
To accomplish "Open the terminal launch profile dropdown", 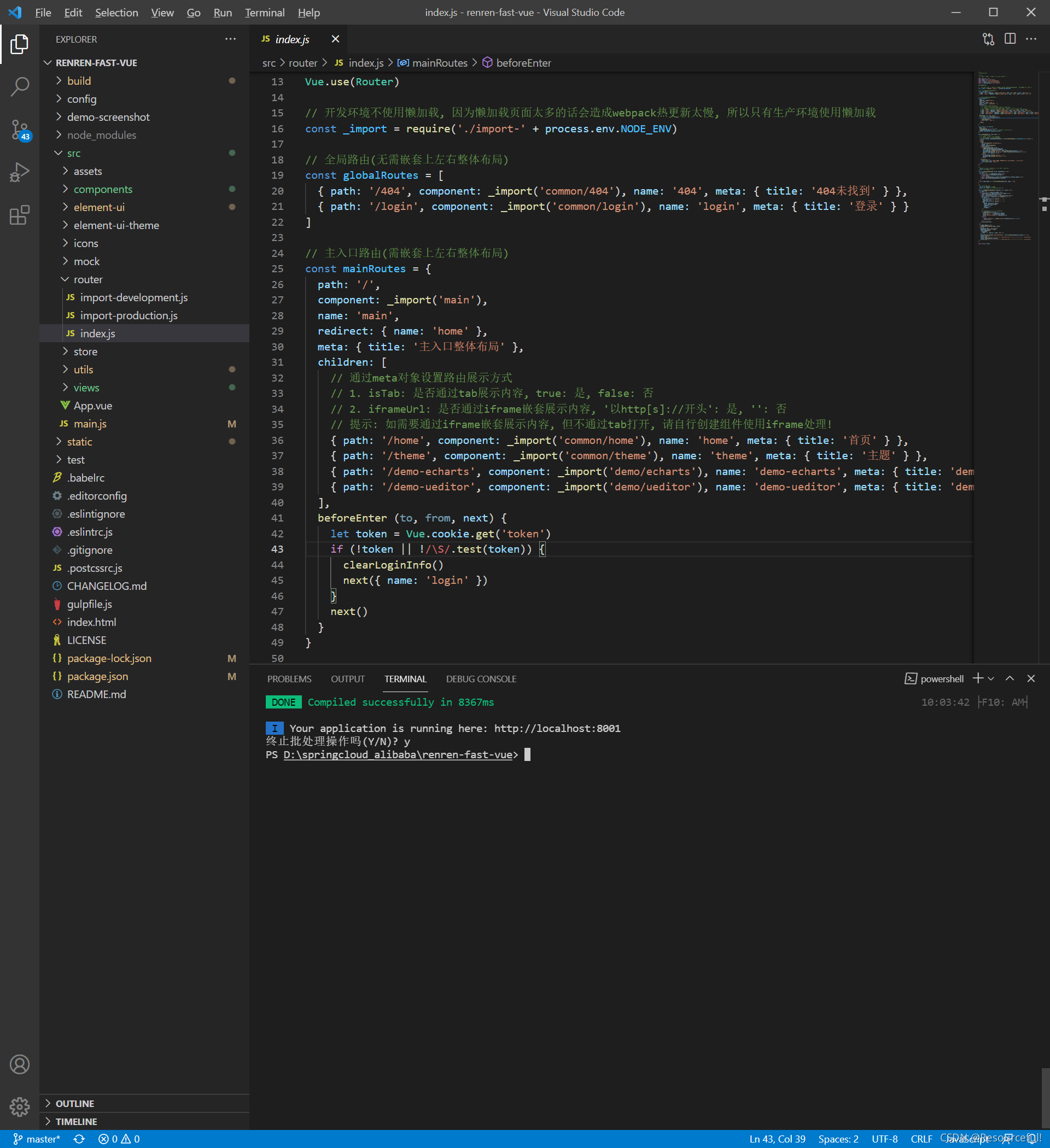I will [x=991, y=678].
